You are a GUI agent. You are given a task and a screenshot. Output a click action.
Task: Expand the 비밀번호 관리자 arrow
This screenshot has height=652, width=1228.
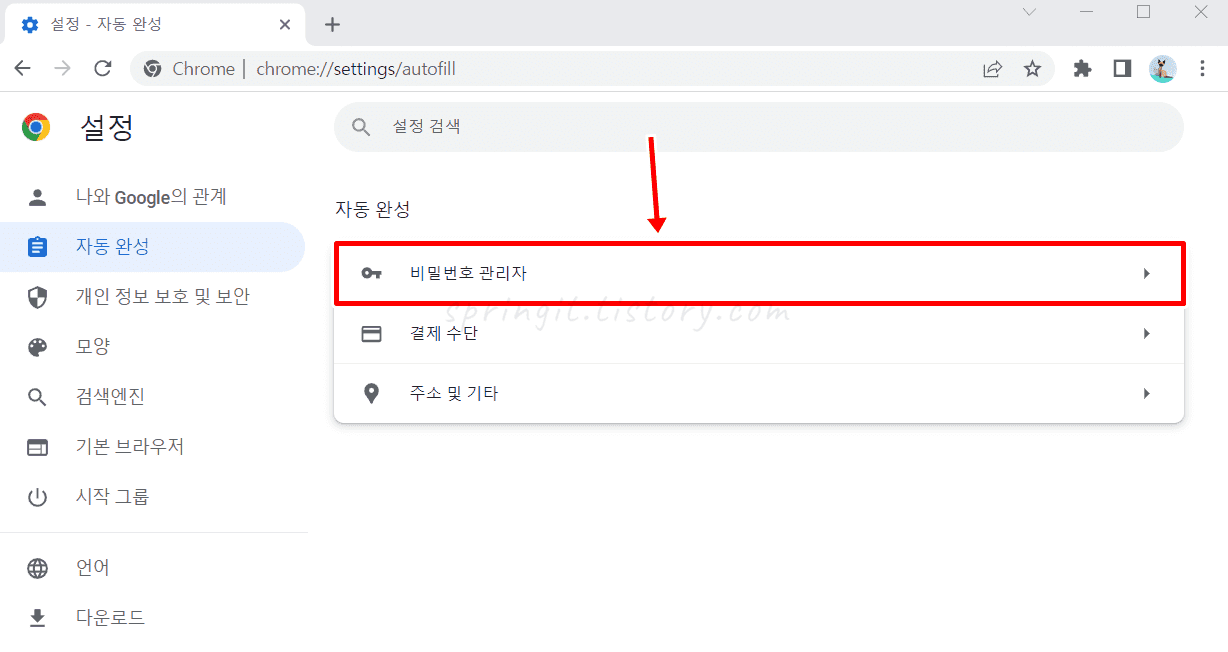(x=1147, y=273)
